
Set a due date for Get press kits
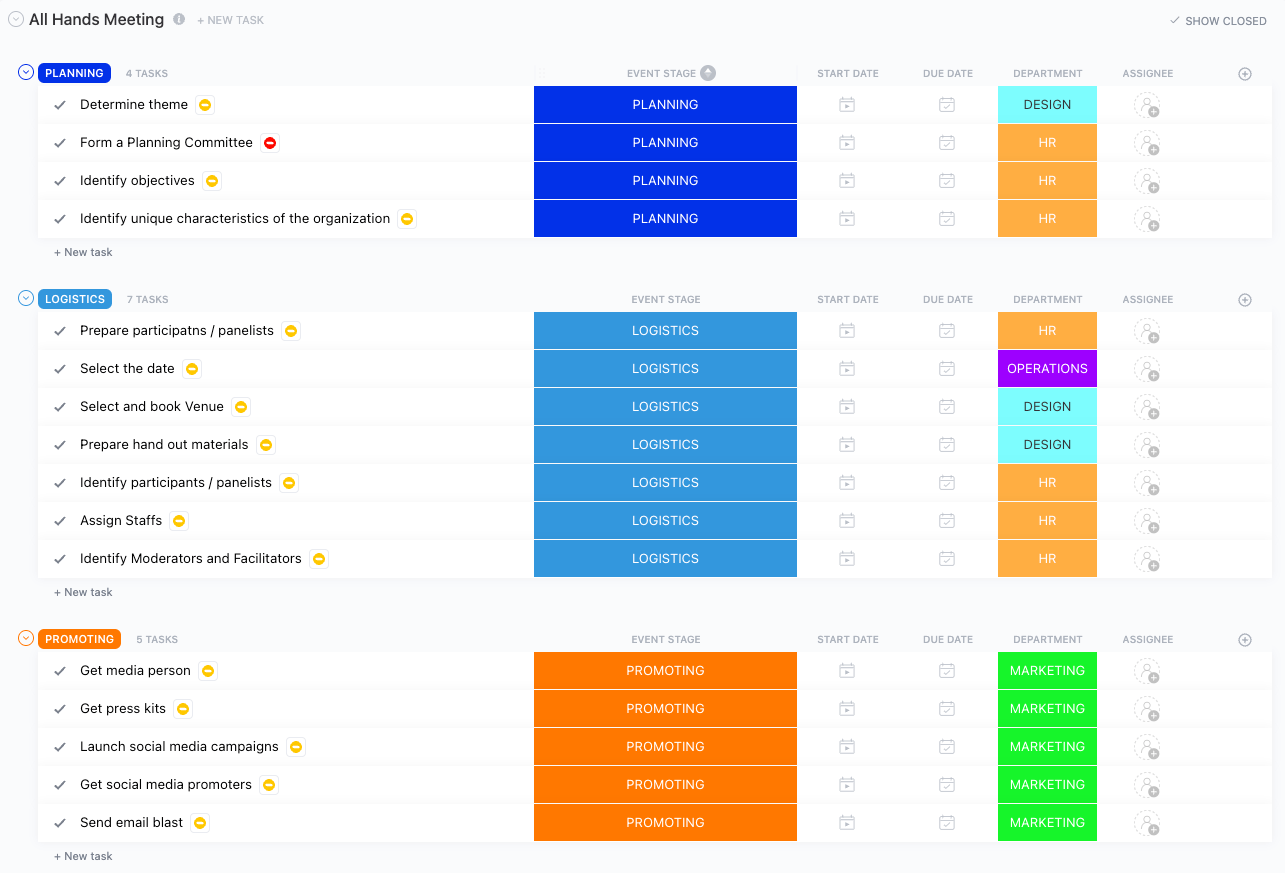pyautogui.click(x=947, y=708)
